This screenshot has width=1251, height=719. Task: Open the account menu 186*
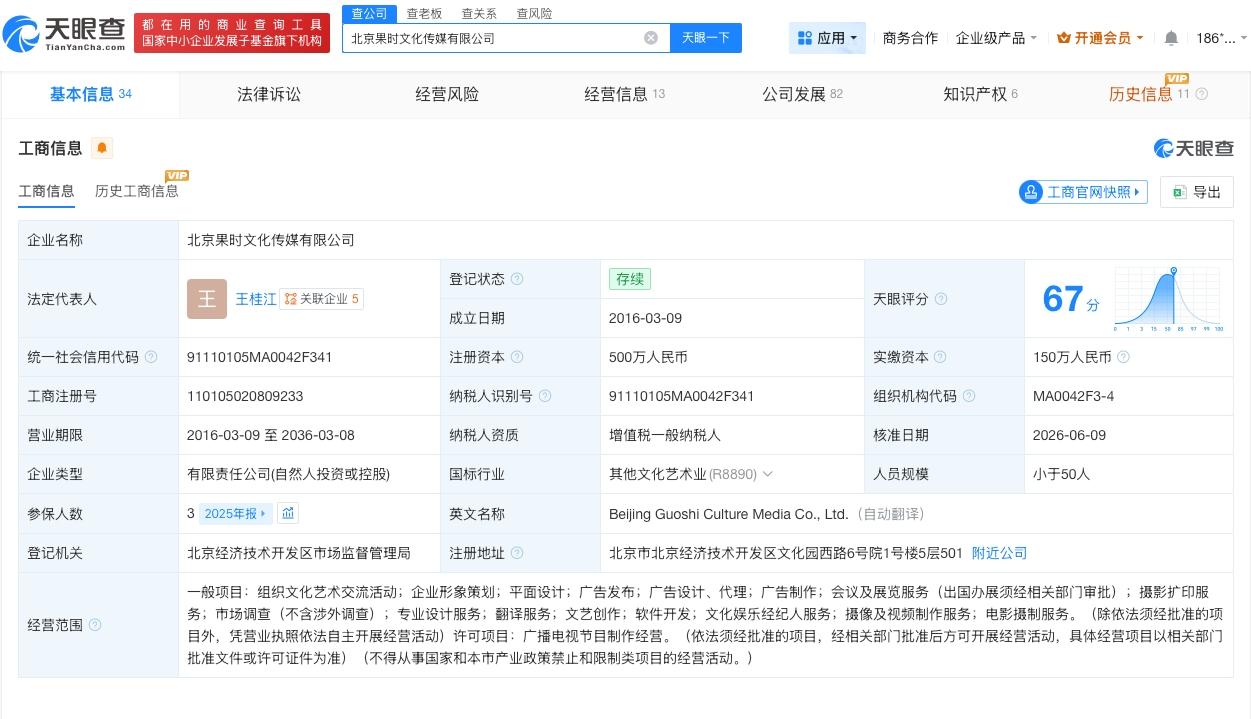pyautogui.click(x=1221, y=38)
